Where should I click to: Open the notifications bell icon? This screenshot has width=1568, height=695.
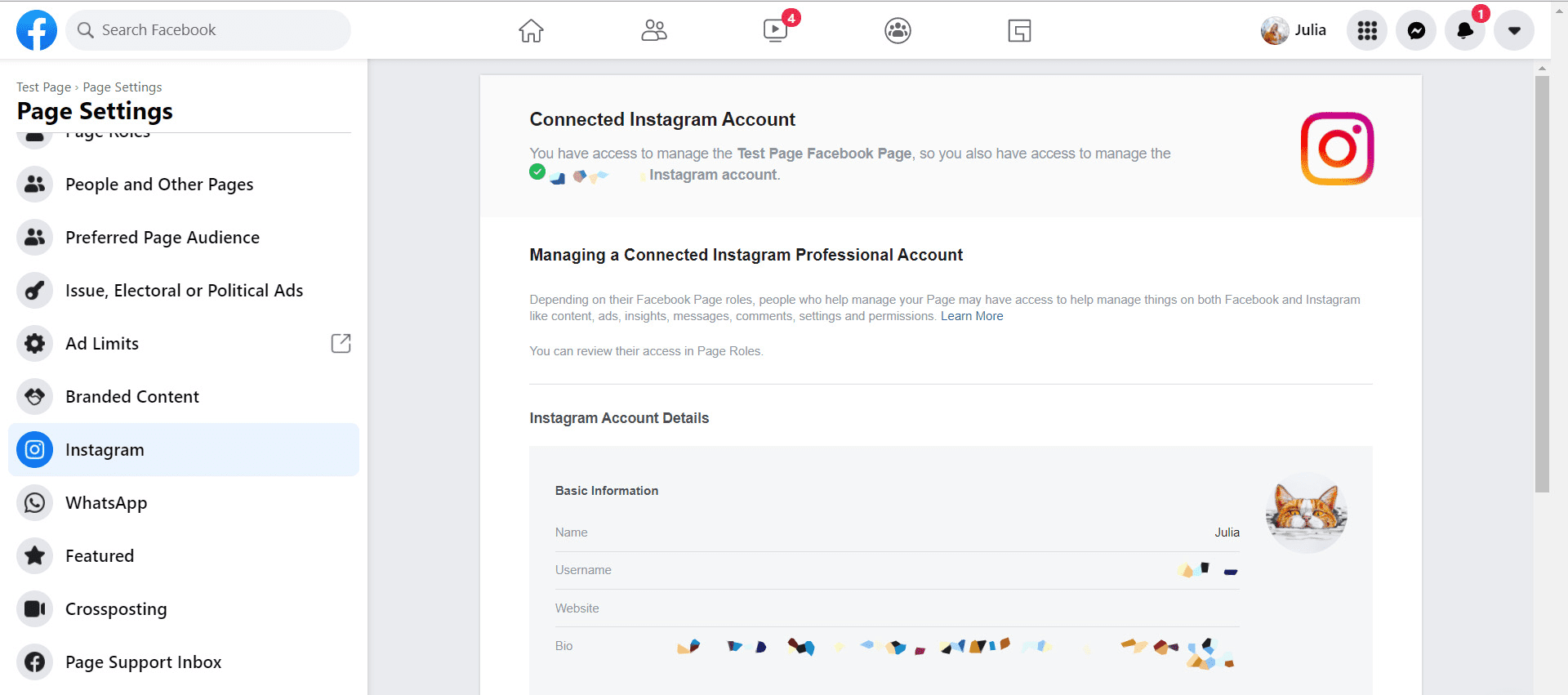point(1465,30)
